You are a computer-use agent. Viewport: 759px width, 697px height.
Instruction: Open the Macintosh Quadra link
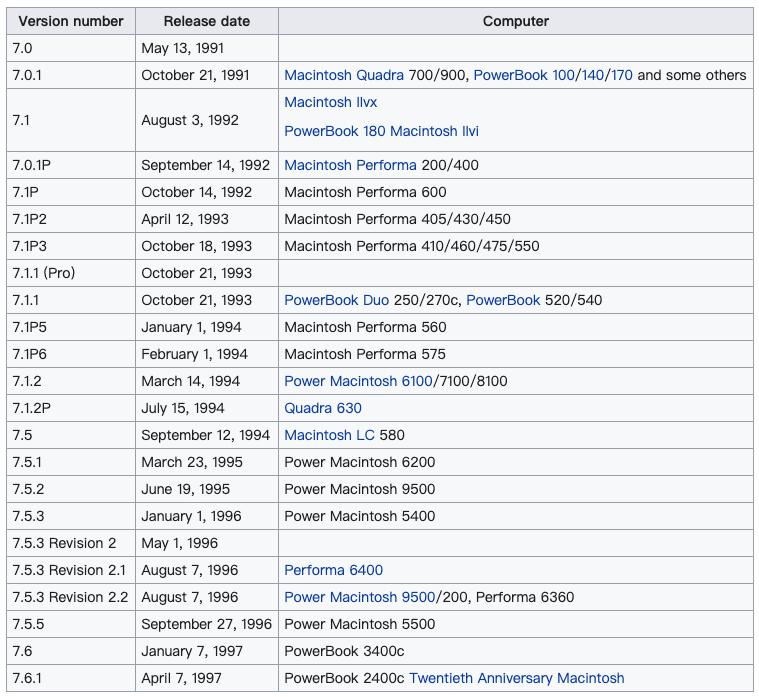[344, 75]
